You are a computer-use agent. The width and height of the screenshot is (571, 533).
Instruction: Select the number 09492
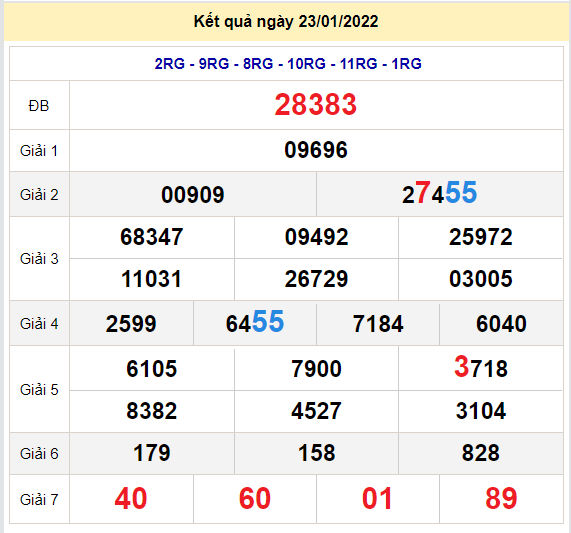tap(316, 237)
